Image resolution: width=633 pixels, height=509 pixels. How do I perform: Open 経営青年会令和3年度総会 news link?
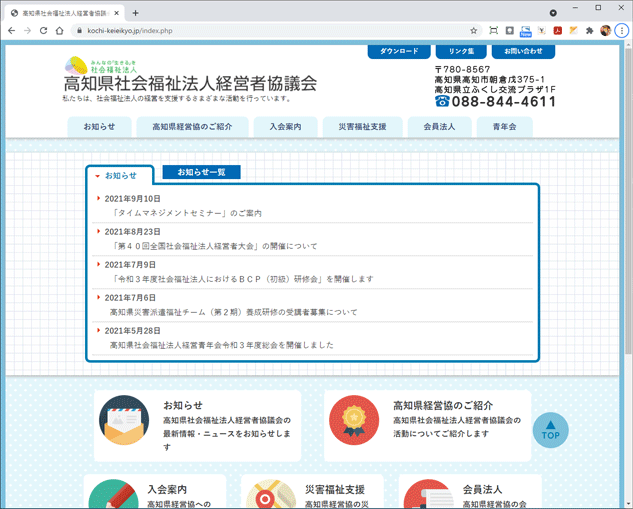[222, 345]
